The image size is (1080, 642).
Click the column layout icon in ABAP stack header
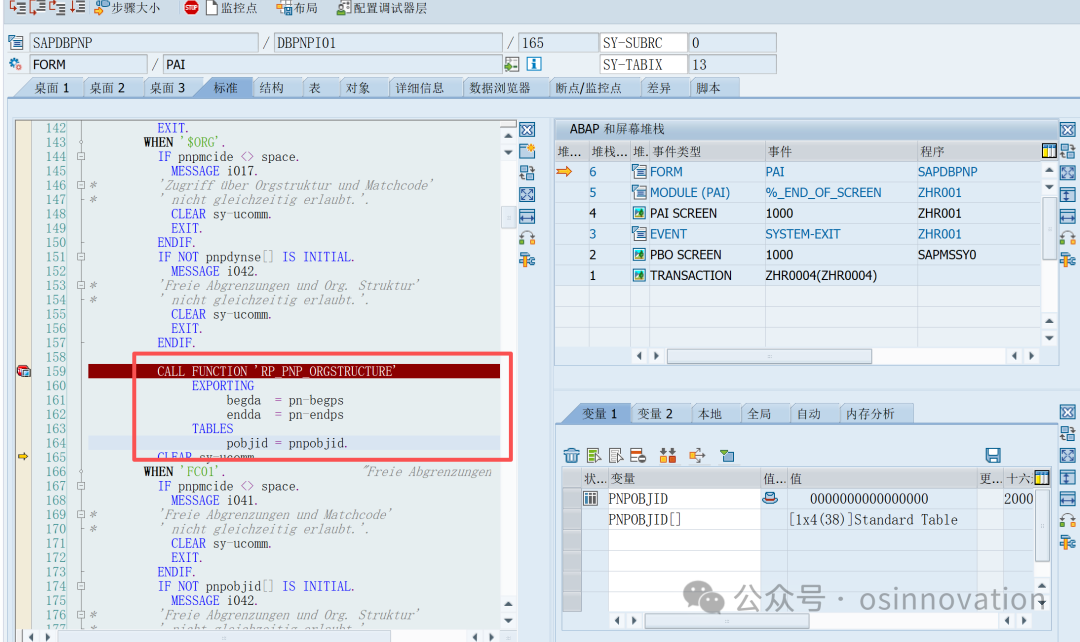coord(1049,151)
